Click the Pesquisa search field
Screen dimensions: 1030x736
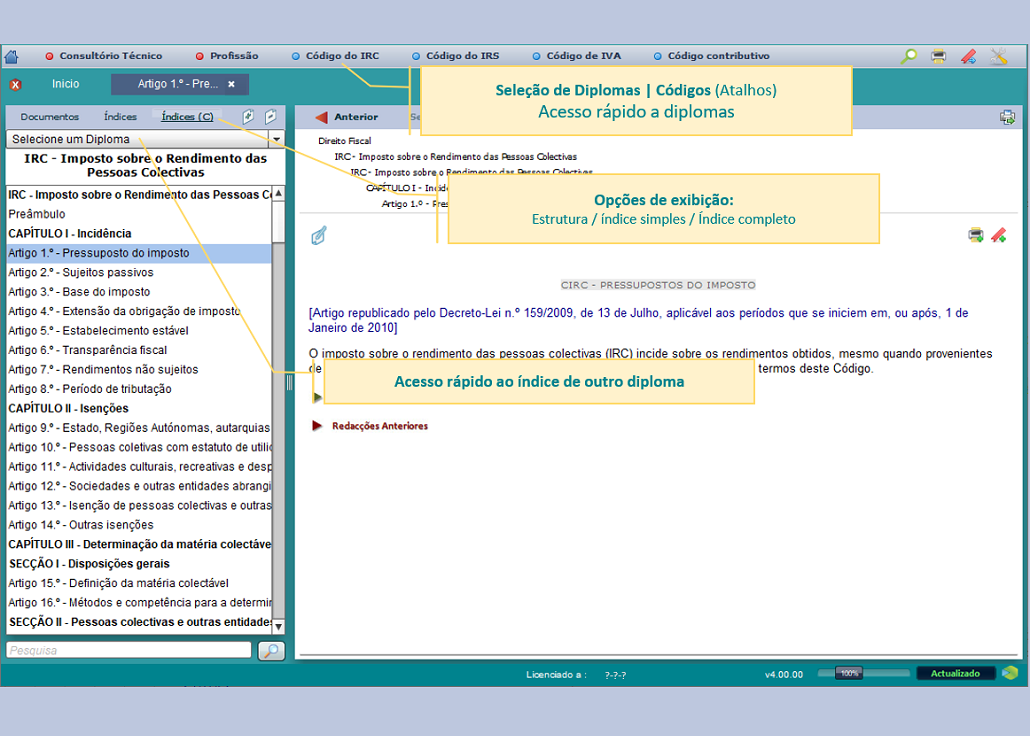tap(129, 651)
